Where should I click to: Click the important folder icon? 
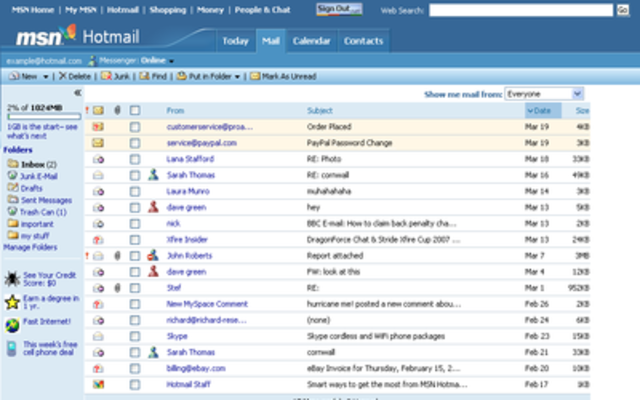(13, 223)
